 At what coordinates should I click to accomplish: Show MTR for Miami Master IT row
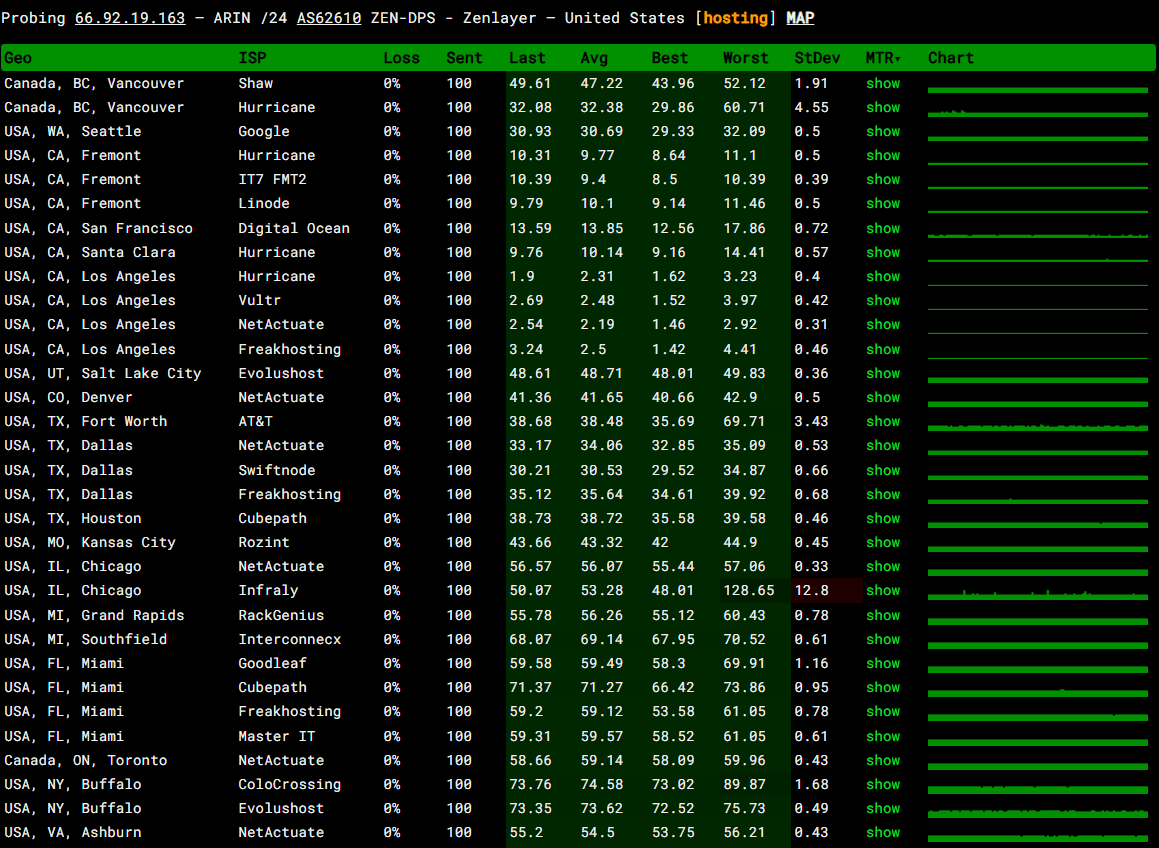[x=883, y=736]
